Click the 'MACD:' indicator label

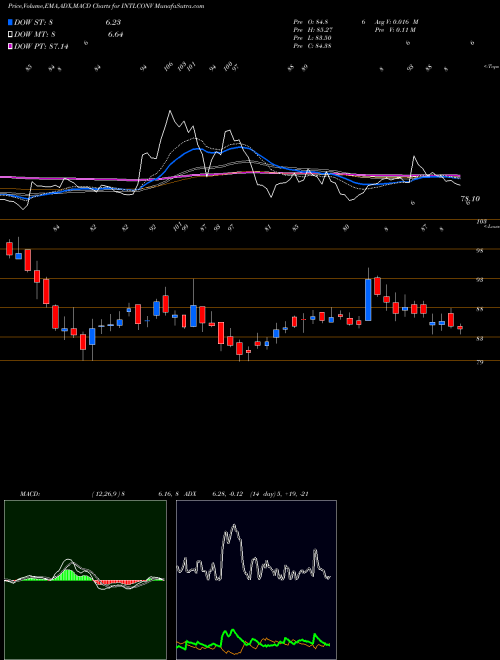click(30, 494)
